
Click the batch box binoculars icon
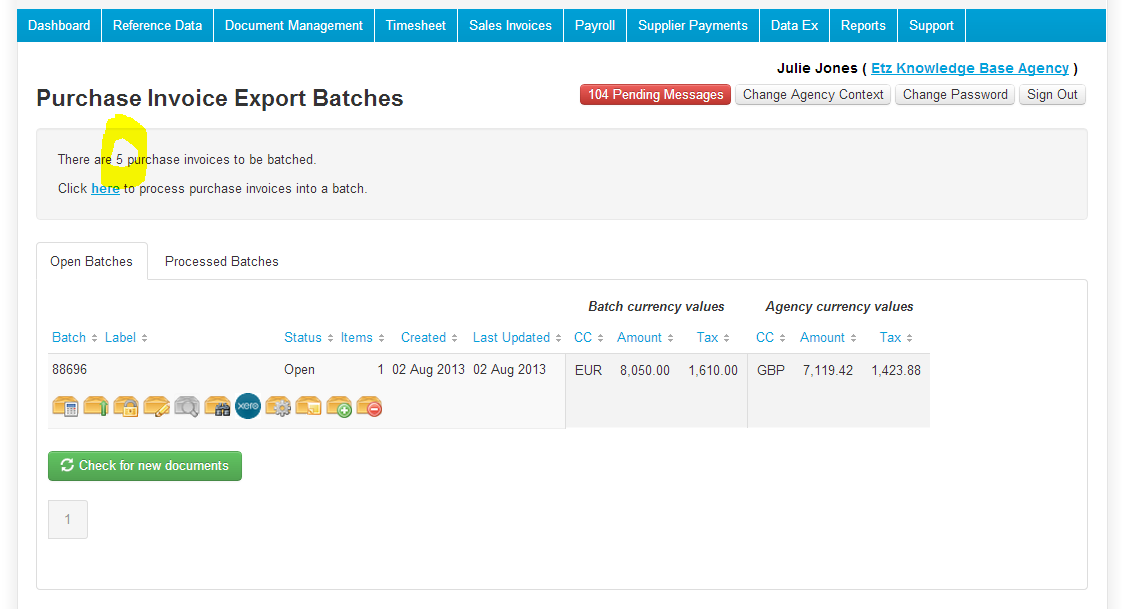coord(218,406)
